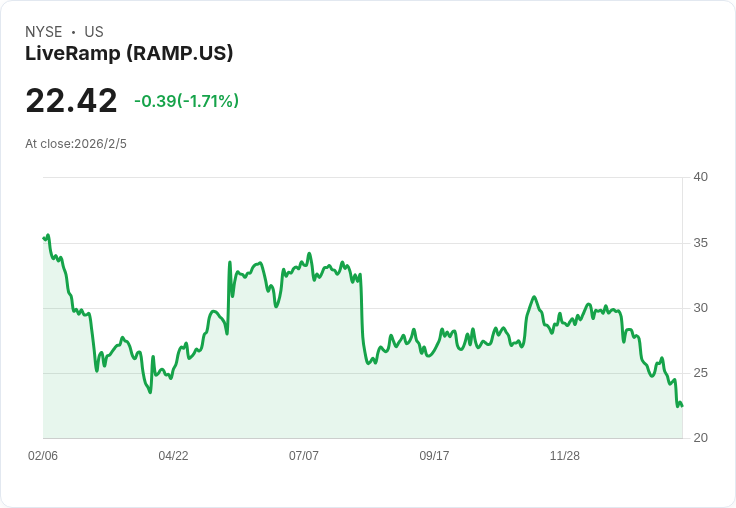This screenshot has width=736, height=508.
Task: Click the At close:2026/2/5 timestamp
Action: [x=76, y=143]
